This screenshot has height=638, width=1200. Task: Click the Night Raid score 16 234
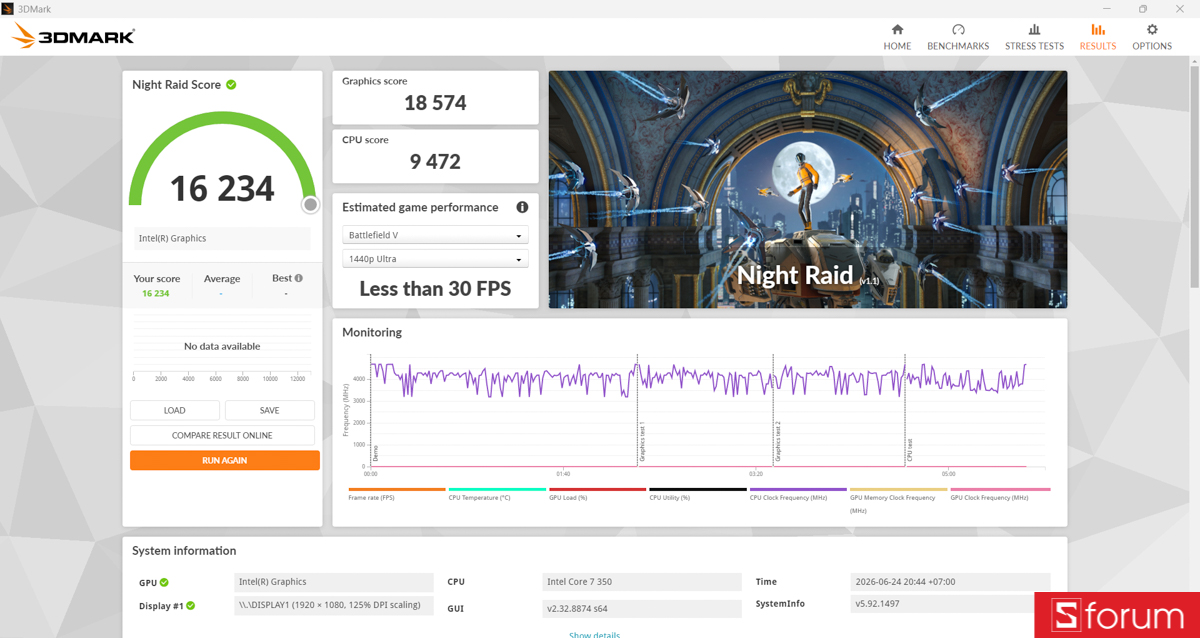click(222, 188)
